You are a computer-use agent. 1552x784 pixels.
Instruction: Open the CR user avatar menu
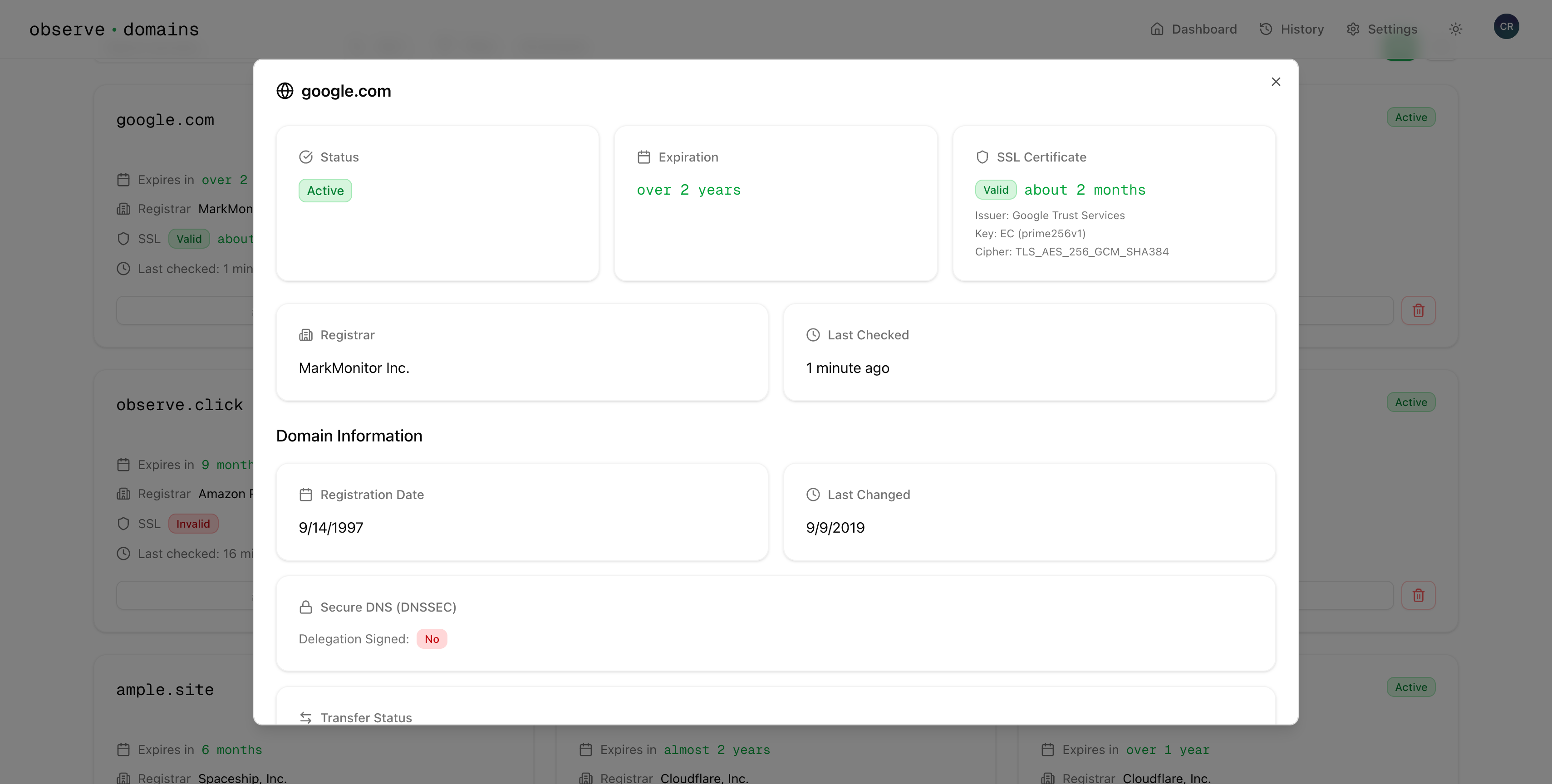1506,26
